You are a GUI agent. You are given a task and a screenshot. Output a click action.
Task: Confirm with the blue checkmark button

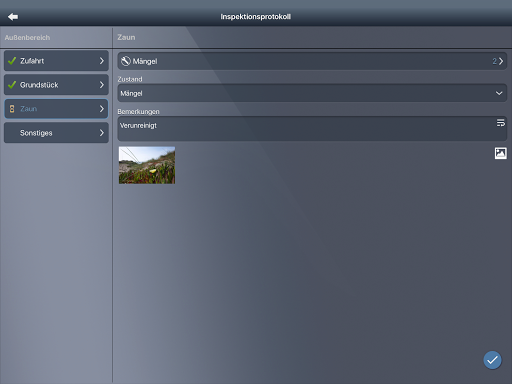[x=492, y=360]
